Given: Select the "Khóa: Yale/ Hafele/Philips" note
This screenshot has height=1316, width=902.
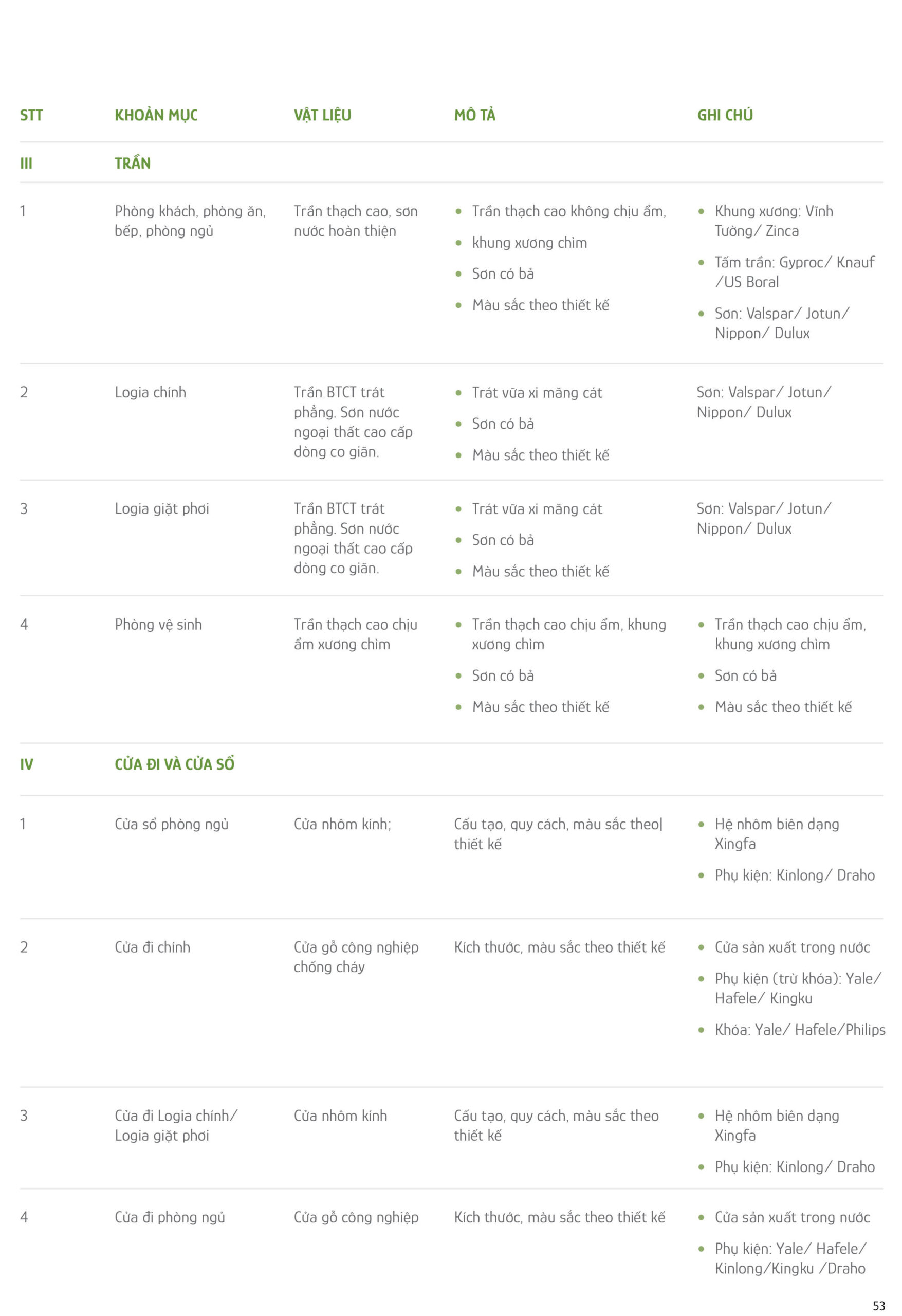Looking at the screenshot, I should (800, 1030).
